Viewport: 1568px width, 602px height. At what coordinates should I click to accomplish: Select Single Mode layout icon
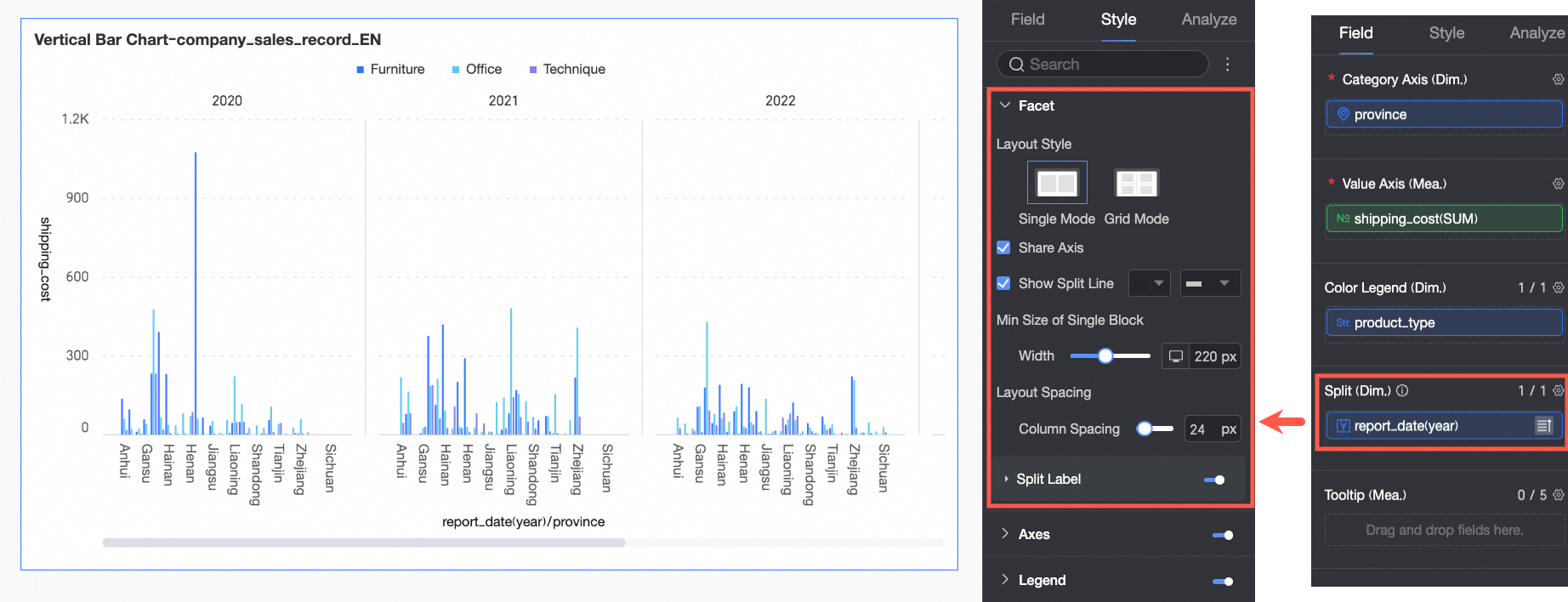coord(1057,183)
